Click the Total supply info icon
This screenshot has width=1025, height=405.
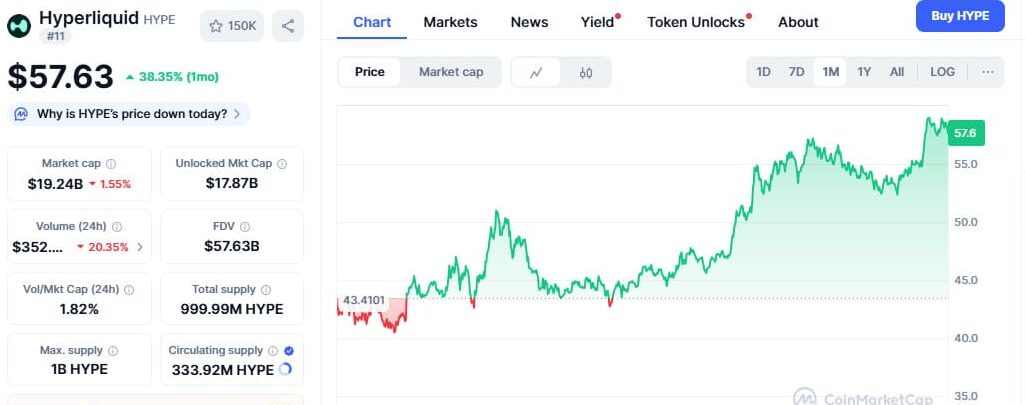click(x=267, y=289)
